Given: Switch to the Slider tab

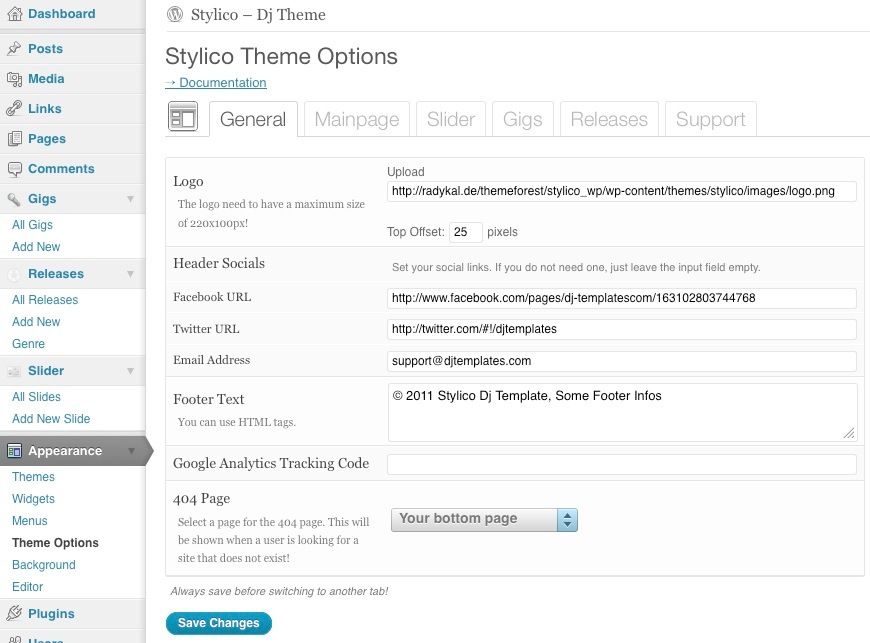Looking at the screenshot, I should [x=451, y=119].
